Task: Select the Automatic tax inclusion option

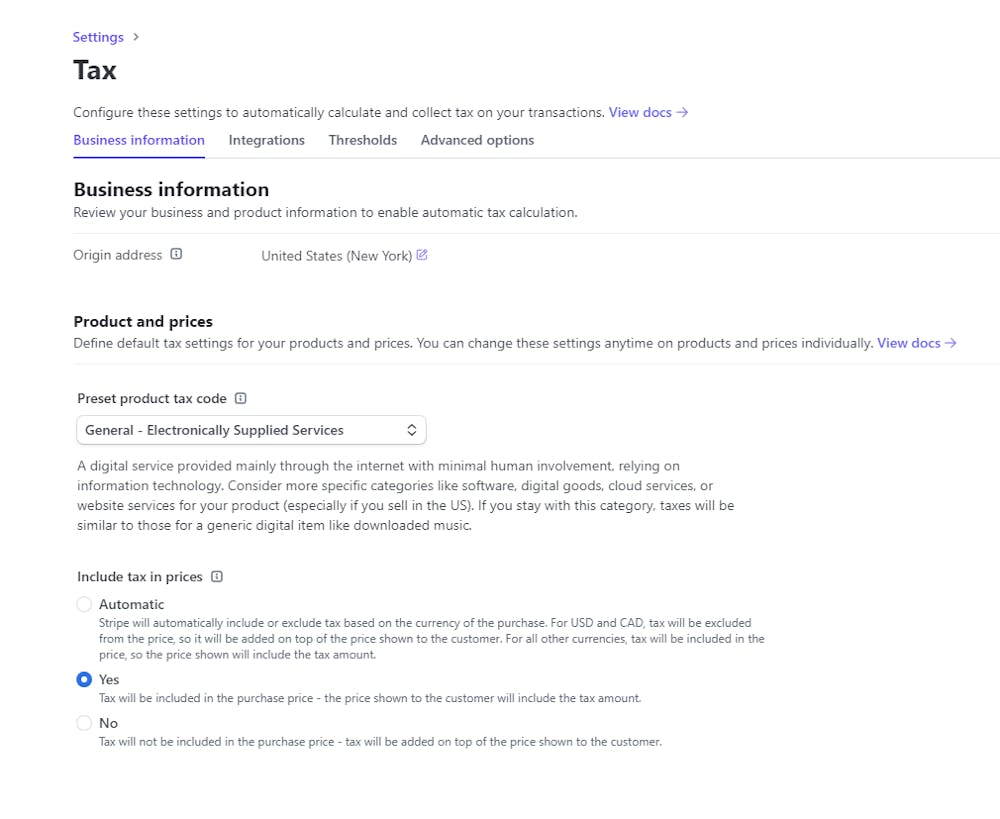Action: 84,604
